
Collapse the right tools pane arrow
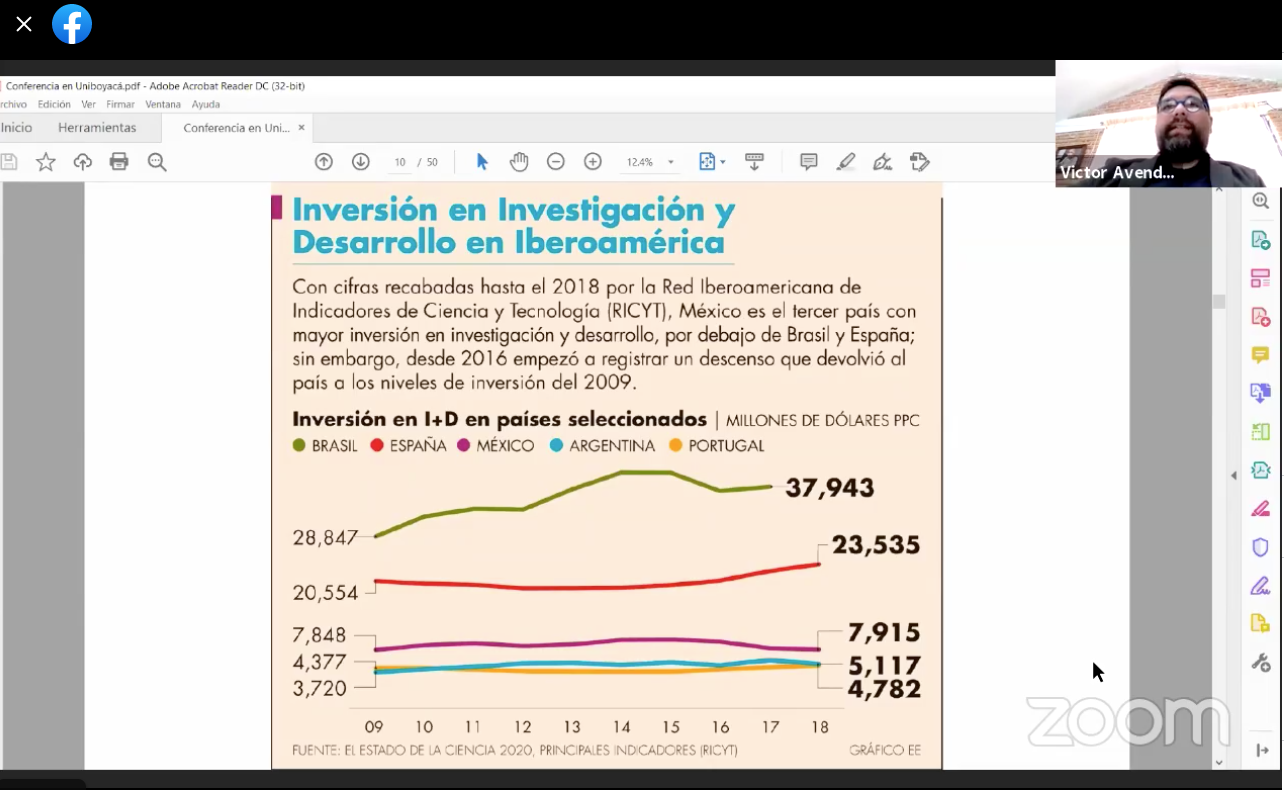[x=1262, y=751]
